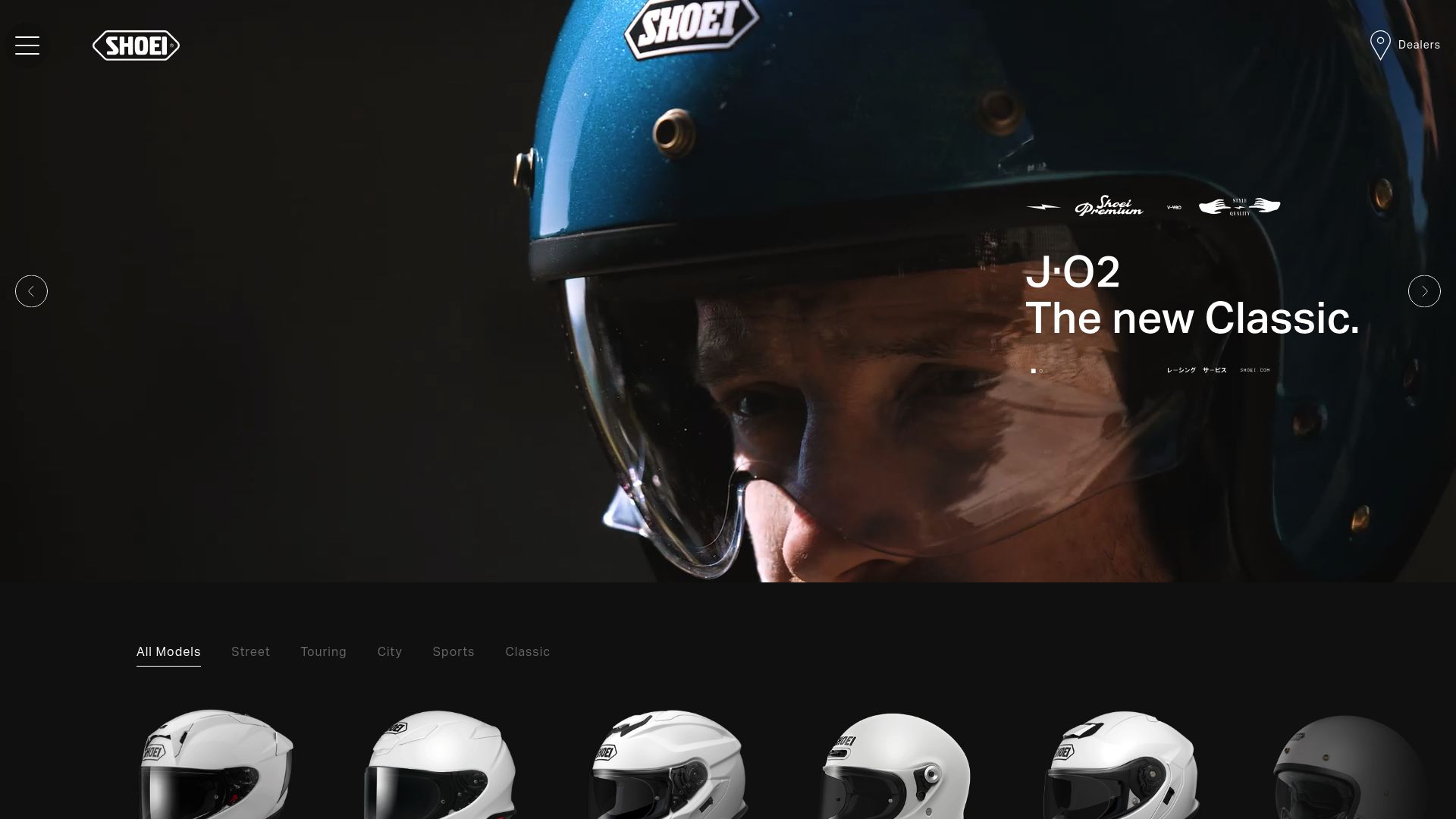Open the fourth white open-face helmet thumbnail

(x=895, y=764)
